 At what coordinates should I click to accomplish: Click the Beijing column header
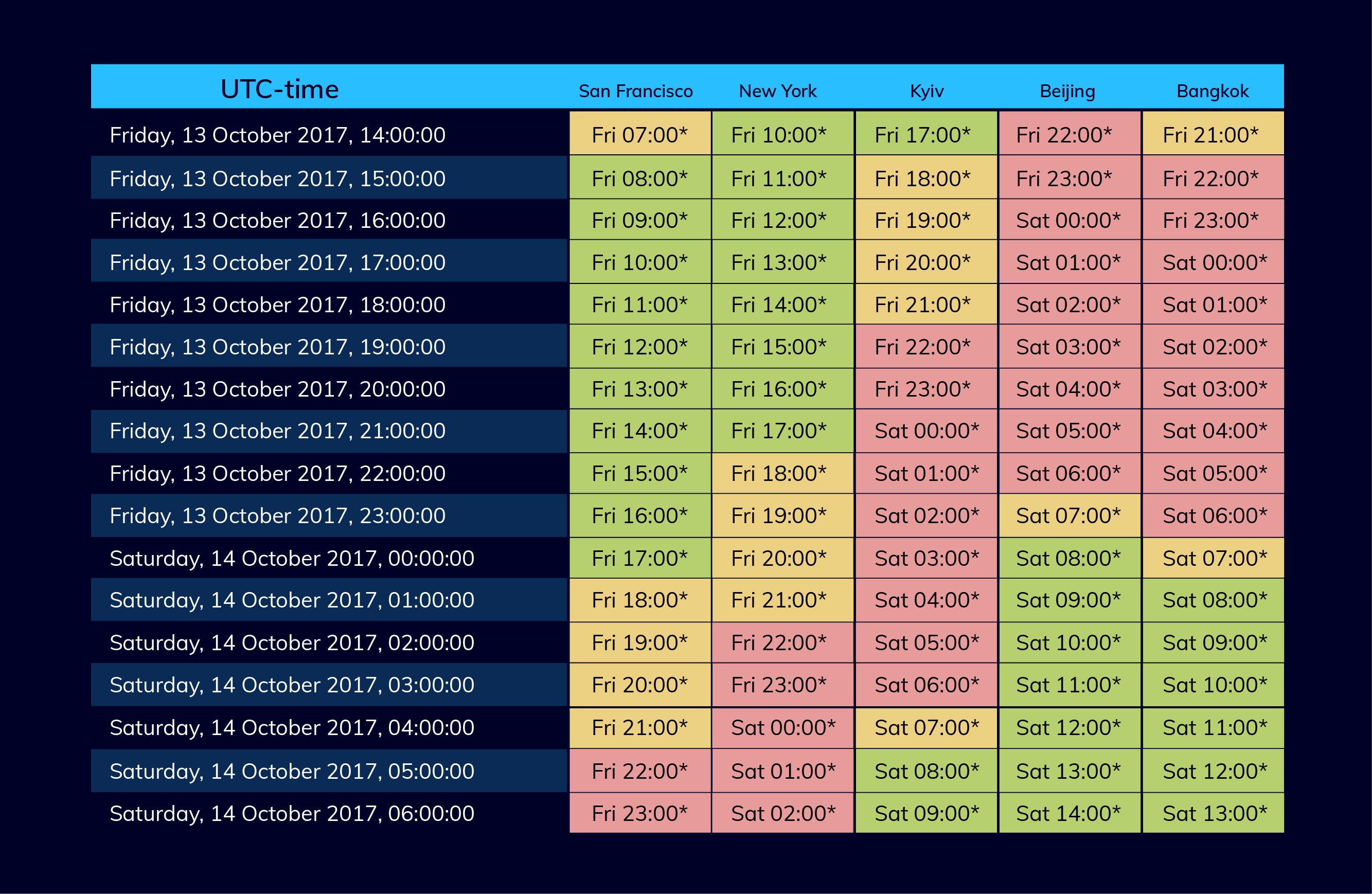click(x=1067, y=91)
